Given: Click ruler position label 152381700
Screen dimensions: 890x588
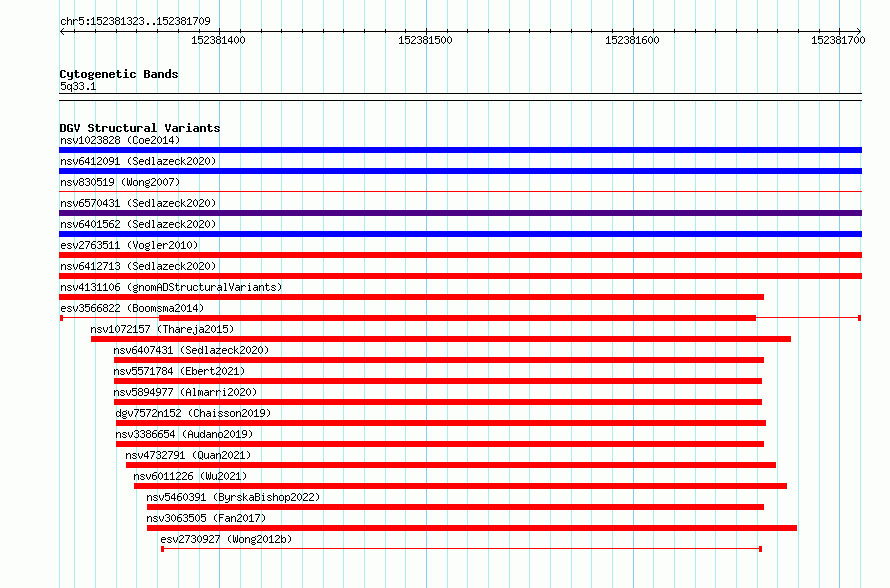Looking at the screenshot, I should (x=838, y=40).
